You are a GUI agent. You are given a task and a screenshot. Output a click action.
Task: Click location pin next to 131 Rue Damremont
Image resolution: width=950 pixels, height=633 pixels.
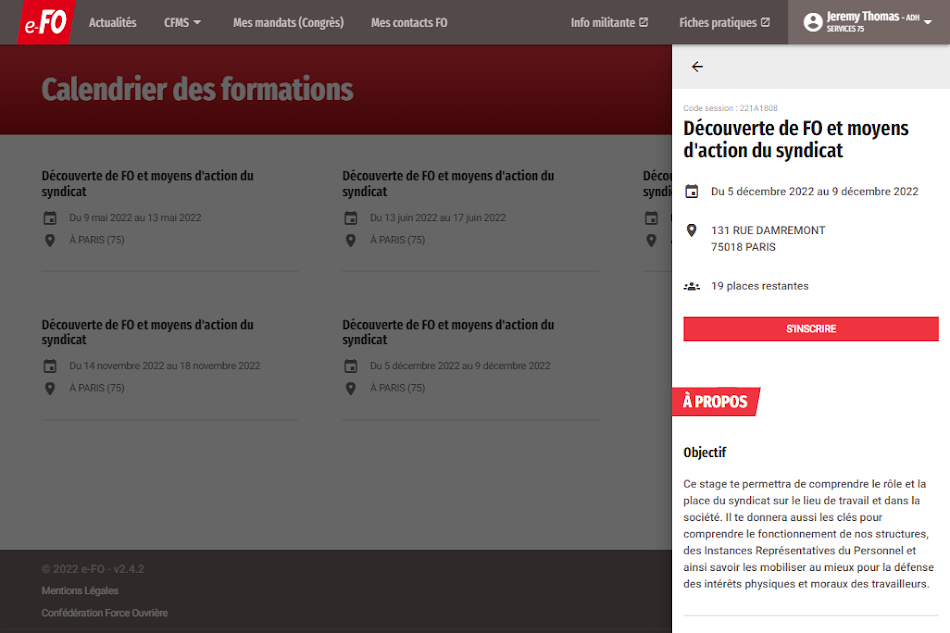(691, 231)
